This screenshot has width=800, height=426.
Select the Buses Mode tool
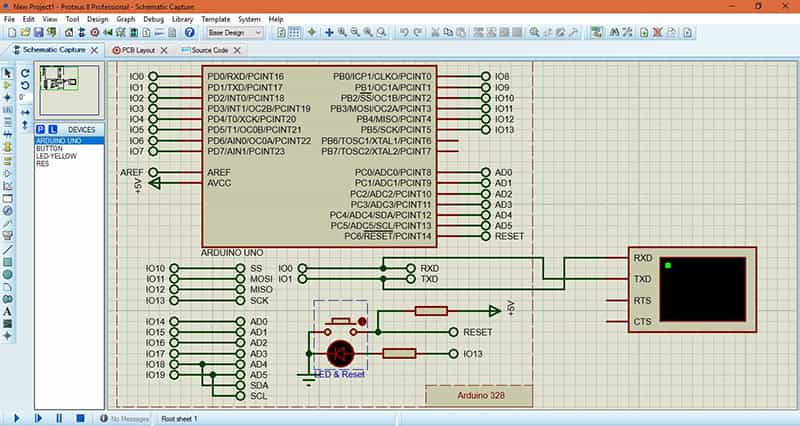[x=7, y=135]
